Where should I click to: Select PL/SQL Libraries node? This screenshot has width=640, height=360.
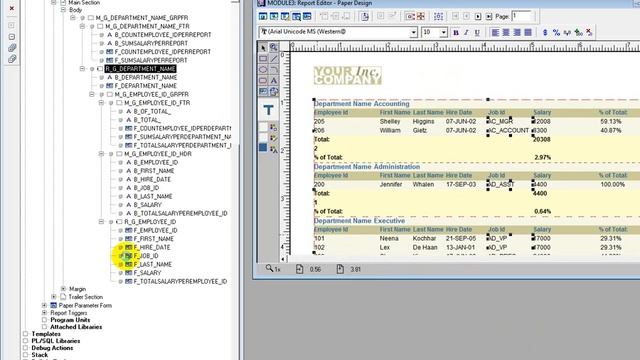(x=56, y=341)
